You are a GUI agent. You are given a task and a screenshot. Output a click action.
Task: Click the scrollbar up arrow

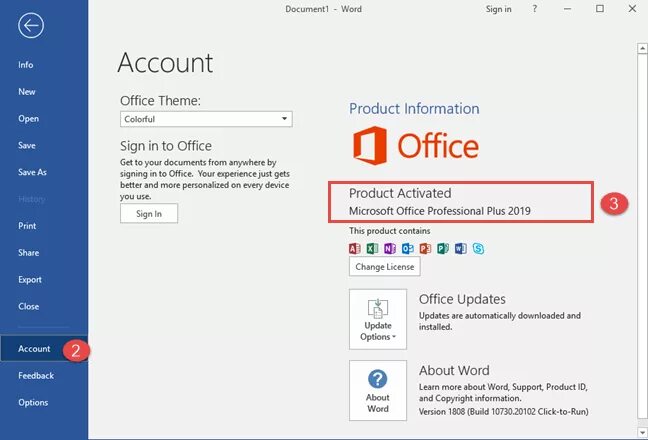[642, 48]
